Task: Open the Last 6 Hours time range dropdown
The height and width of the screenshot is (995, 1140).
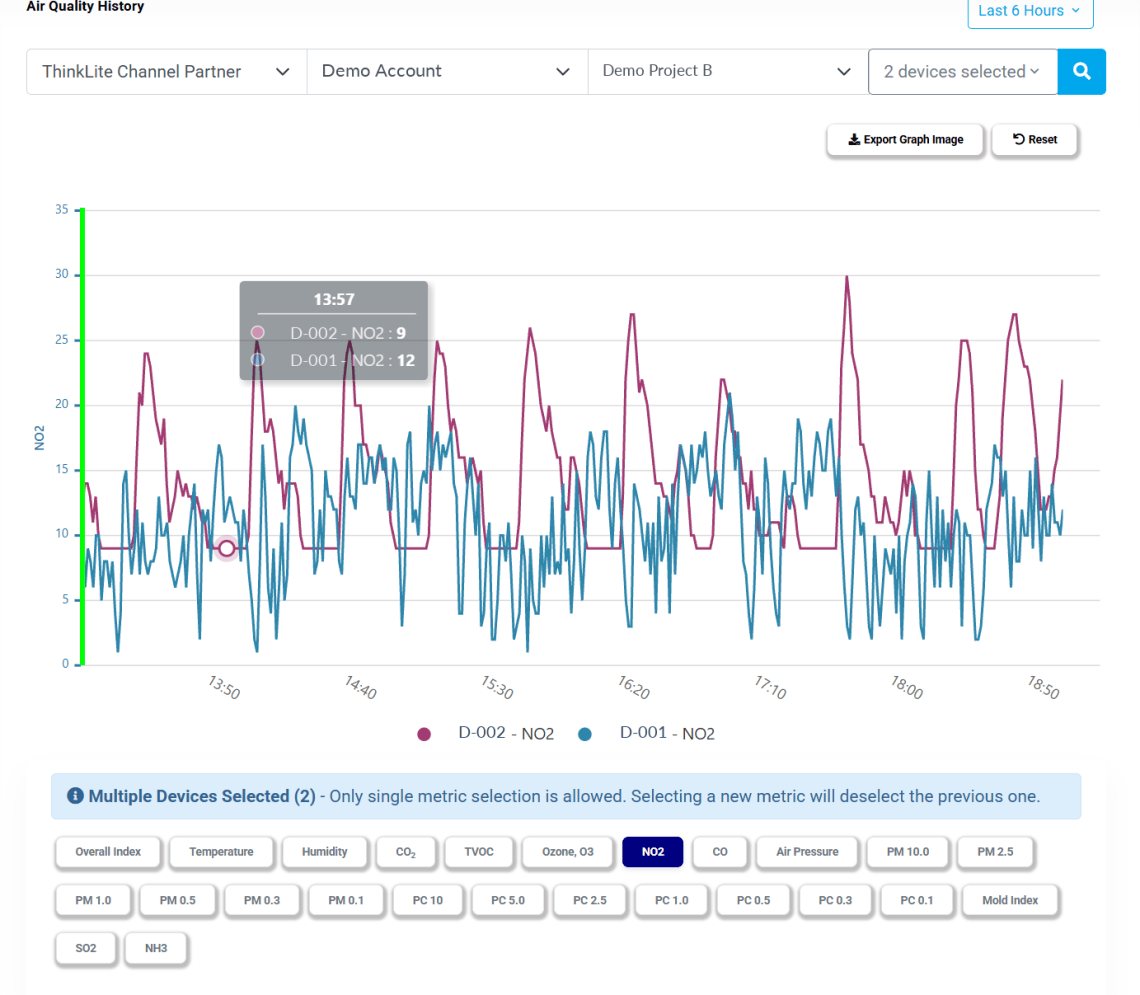Action: (x=1030, y=11)
